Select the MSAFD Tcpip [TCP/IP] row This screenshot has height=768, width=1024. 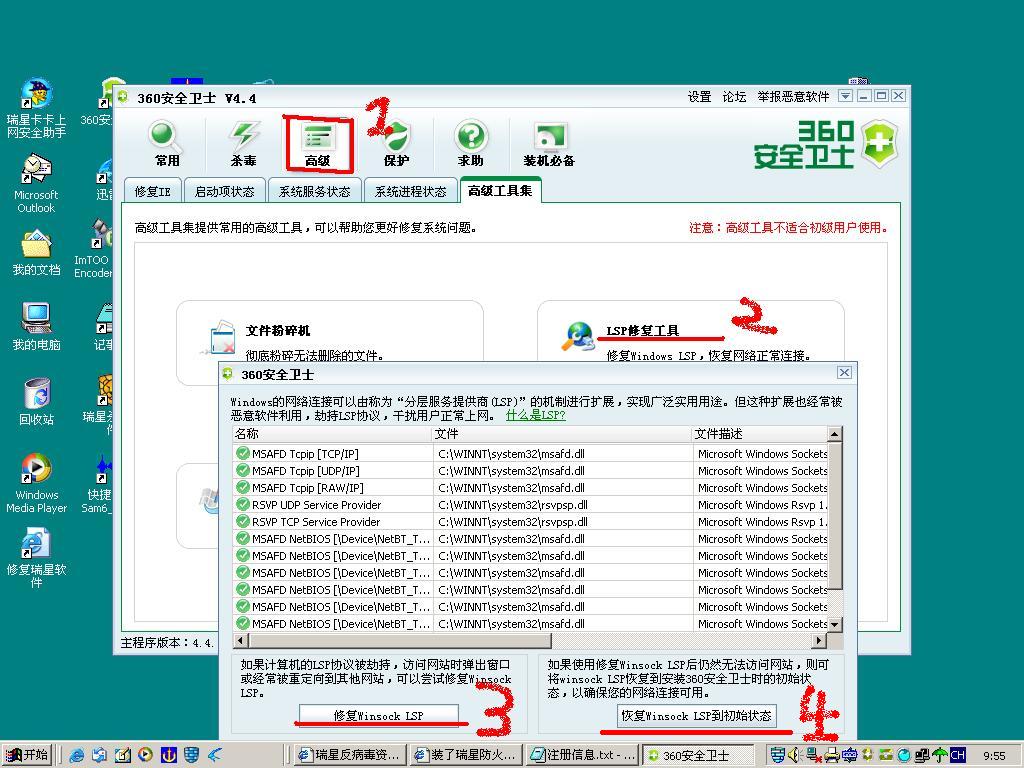[x=530, y=453]
